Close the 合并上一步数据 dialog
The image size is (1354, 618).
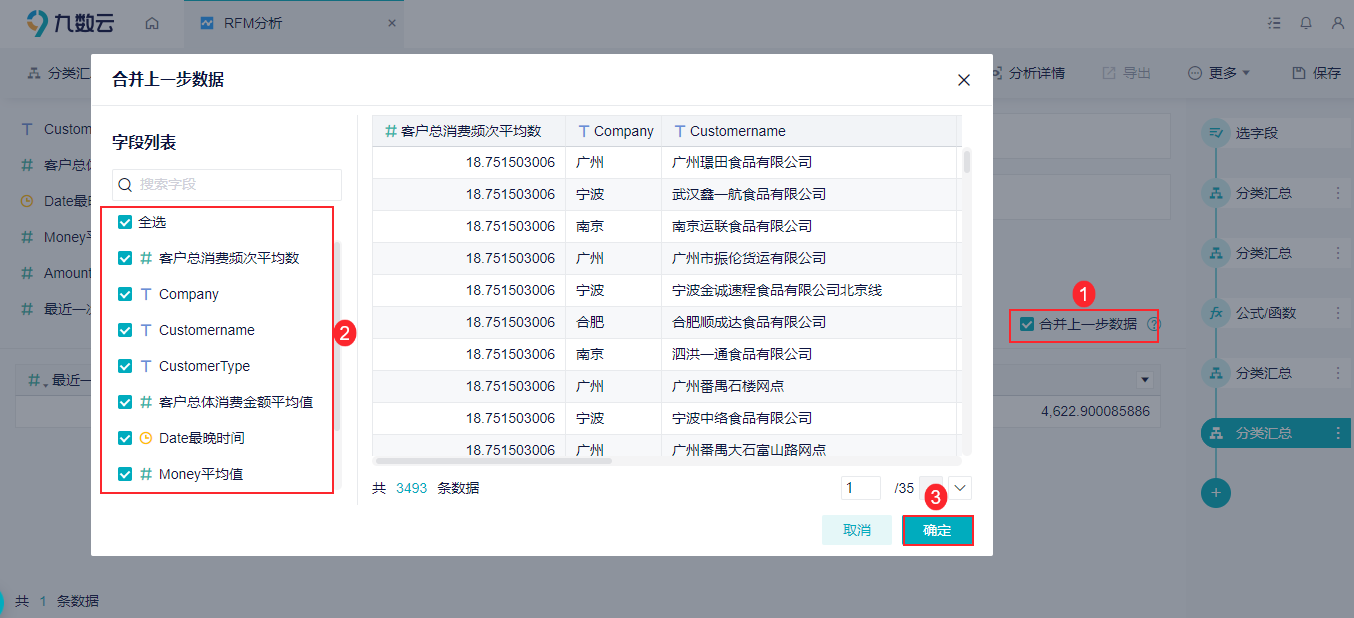tap(964, 80)
